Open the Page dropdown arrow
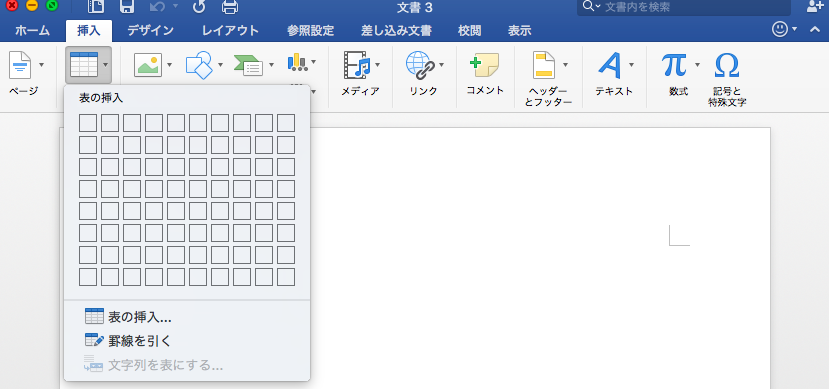 pyautogui.click(x=41, y=66)
